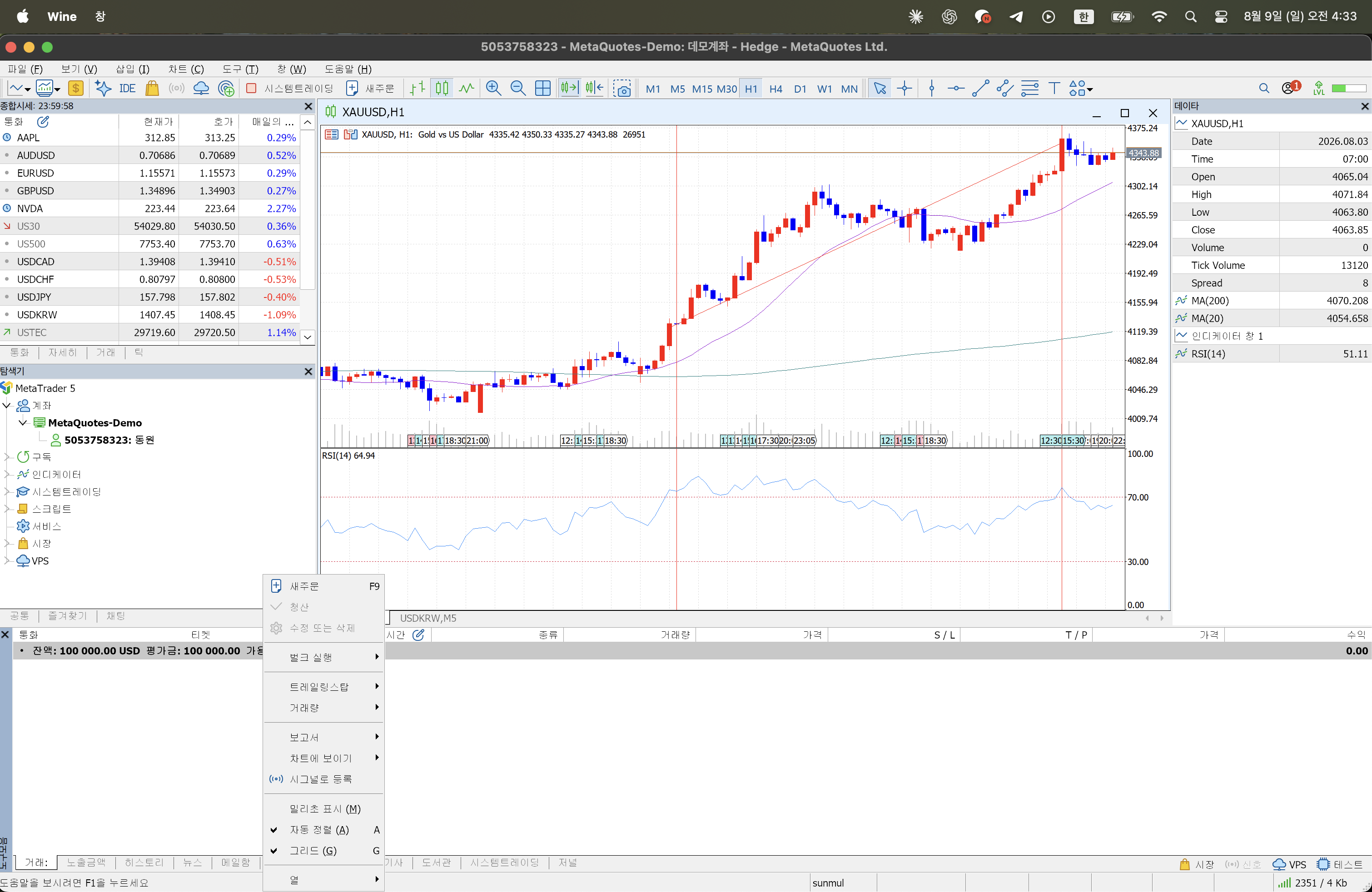Open the Market shopping bag toolbar icon
The width and height of the screenshot is (1372, 892).
pyautogui.click(x=152, y=88)
